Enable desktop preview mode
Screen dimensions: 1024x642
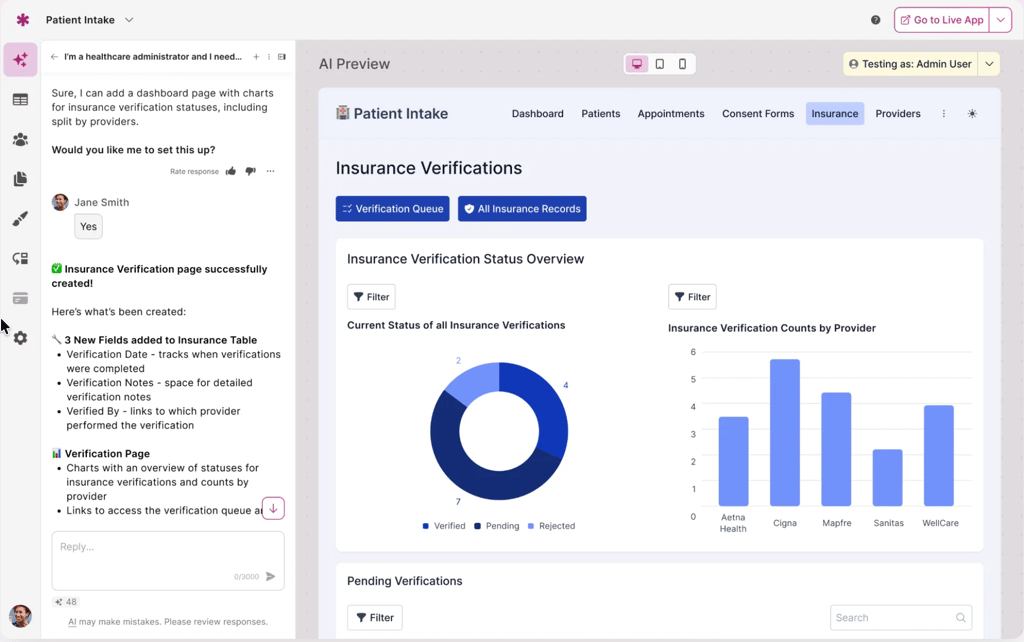pyautogui.click(x=637, y=63)
